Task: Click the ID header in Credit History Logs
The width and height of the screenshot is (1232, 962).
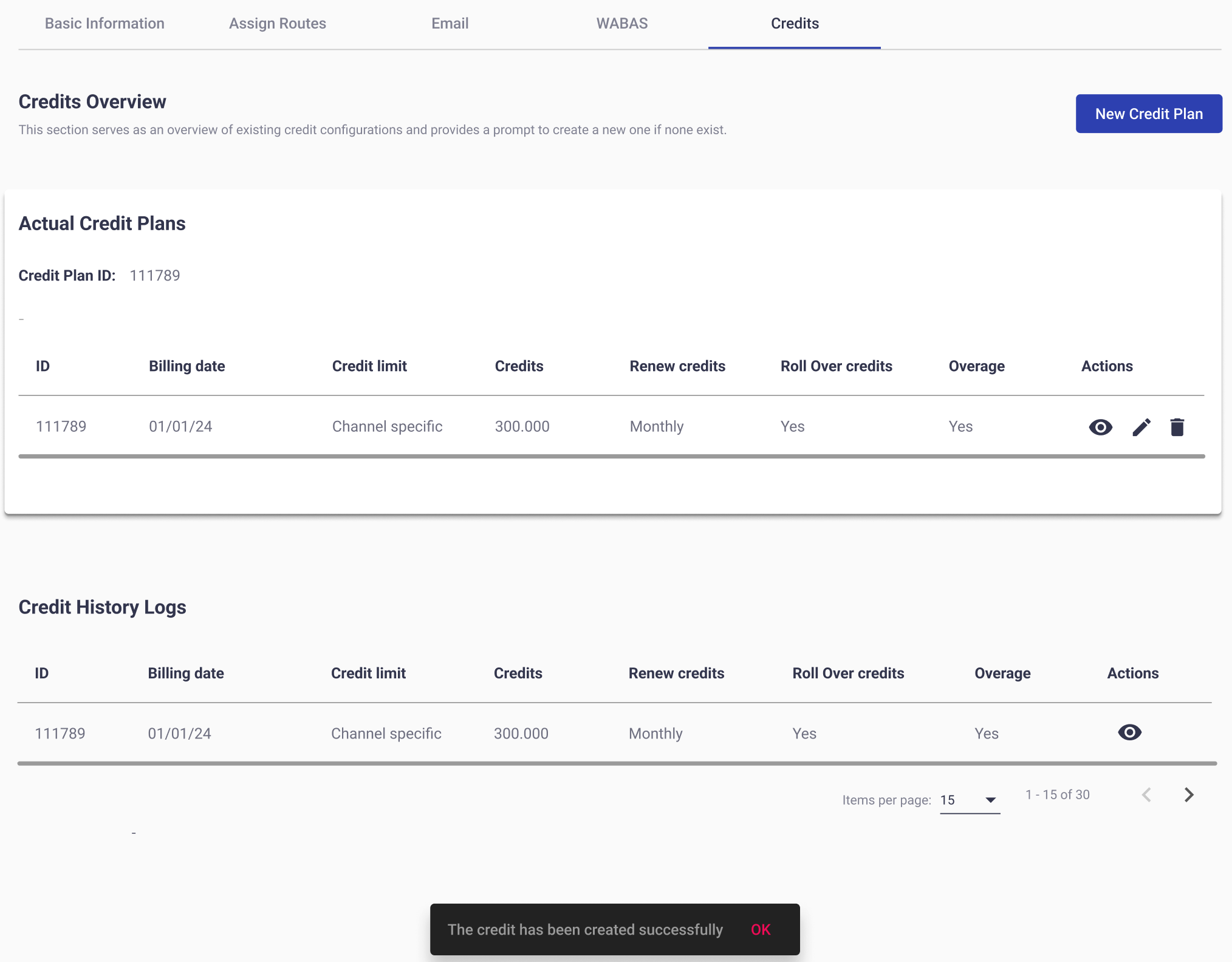Action: [42, 674]
